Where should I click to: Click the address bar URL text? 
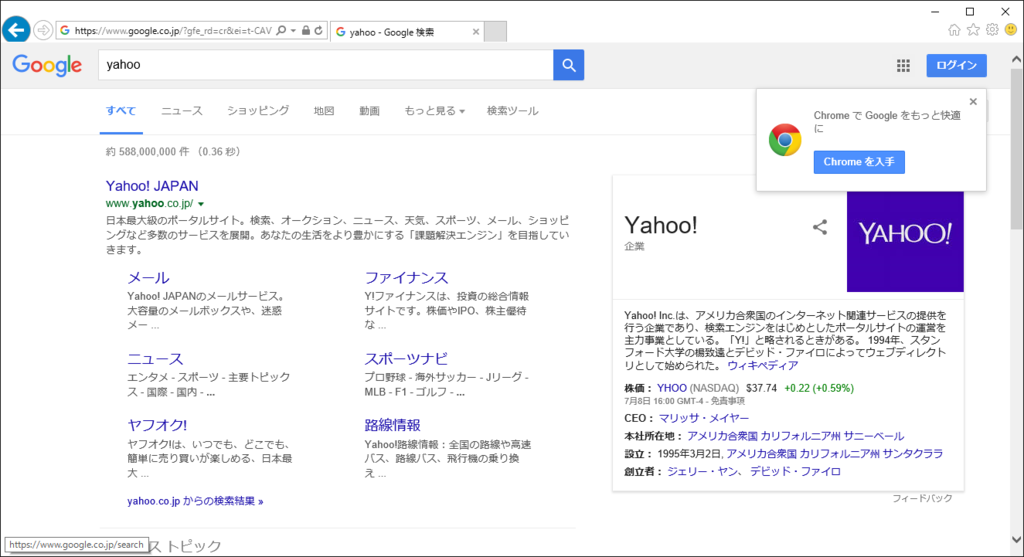[x=173, y=31]
